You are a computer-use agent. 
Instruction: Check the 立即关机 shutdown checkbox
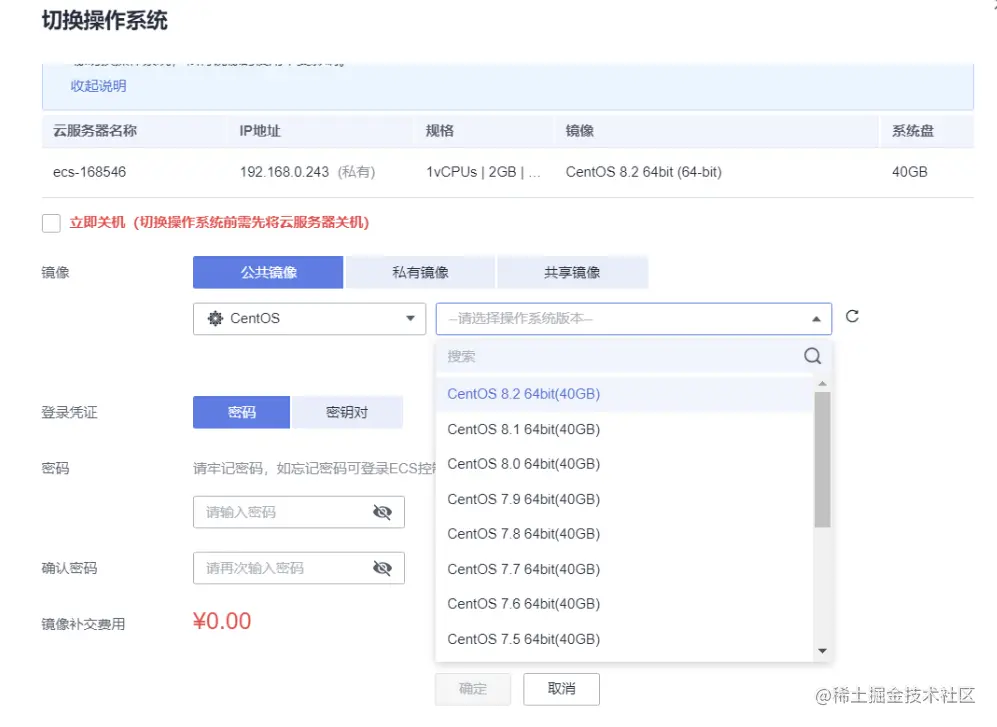pyautogui.click(x=51, y=223)
